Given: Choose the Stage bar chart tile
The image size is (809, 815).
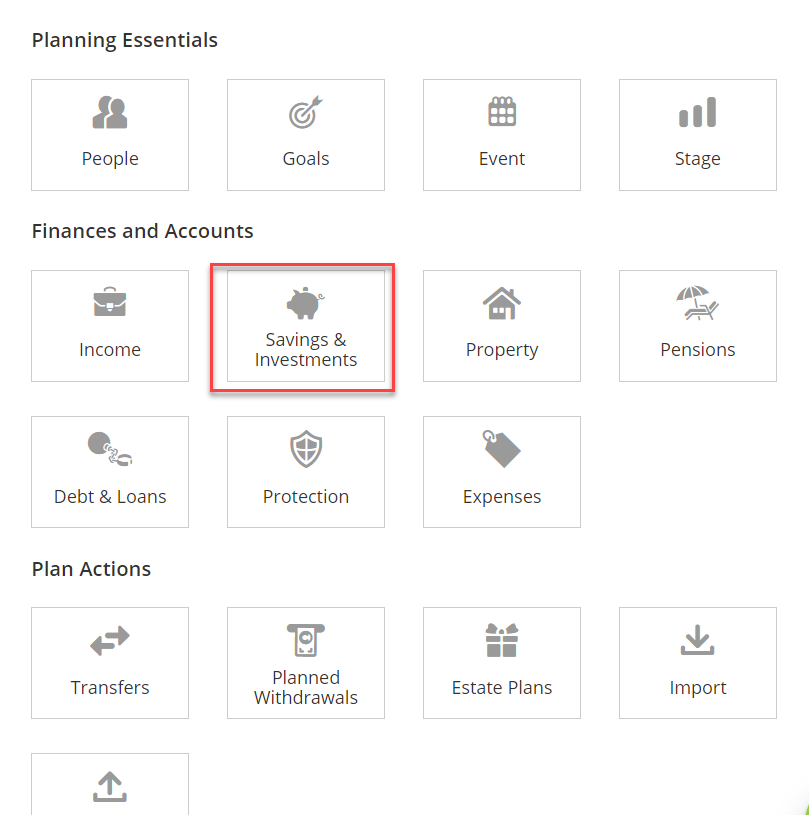Looking at the screenshot, I should point(698,135).
